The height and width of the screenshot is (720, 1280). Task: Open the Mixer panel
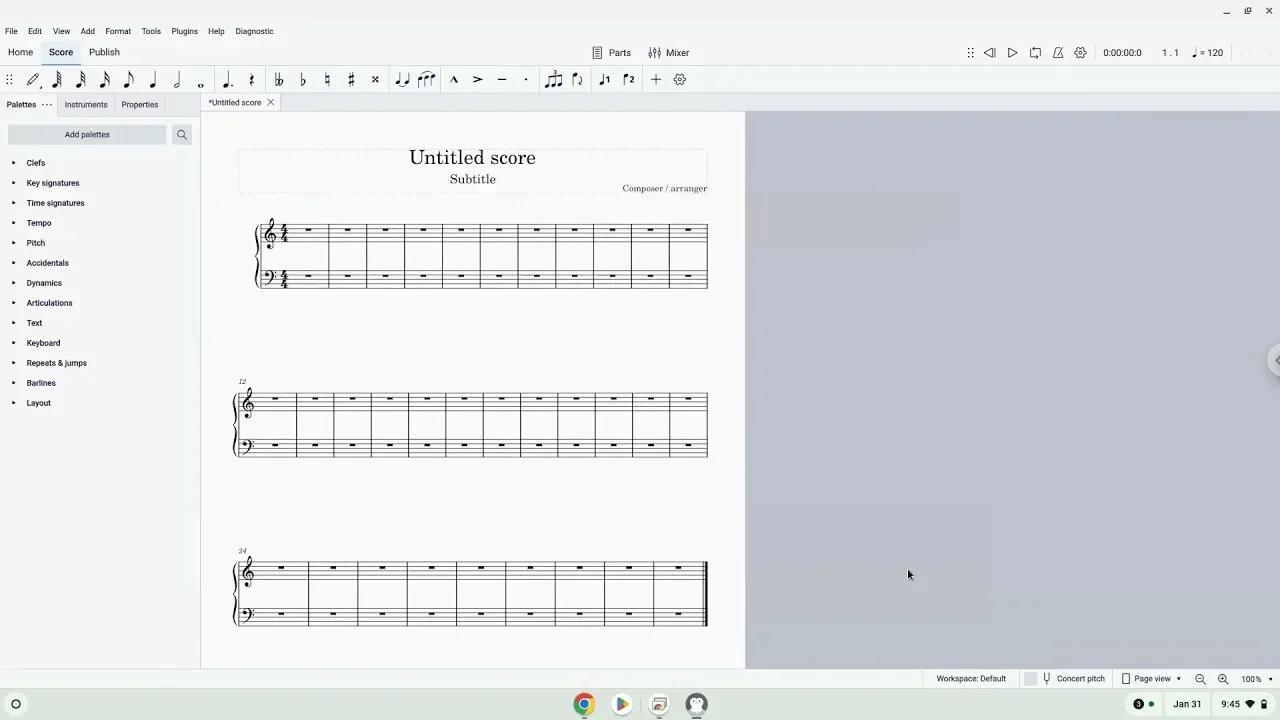[x=669, y=52]
